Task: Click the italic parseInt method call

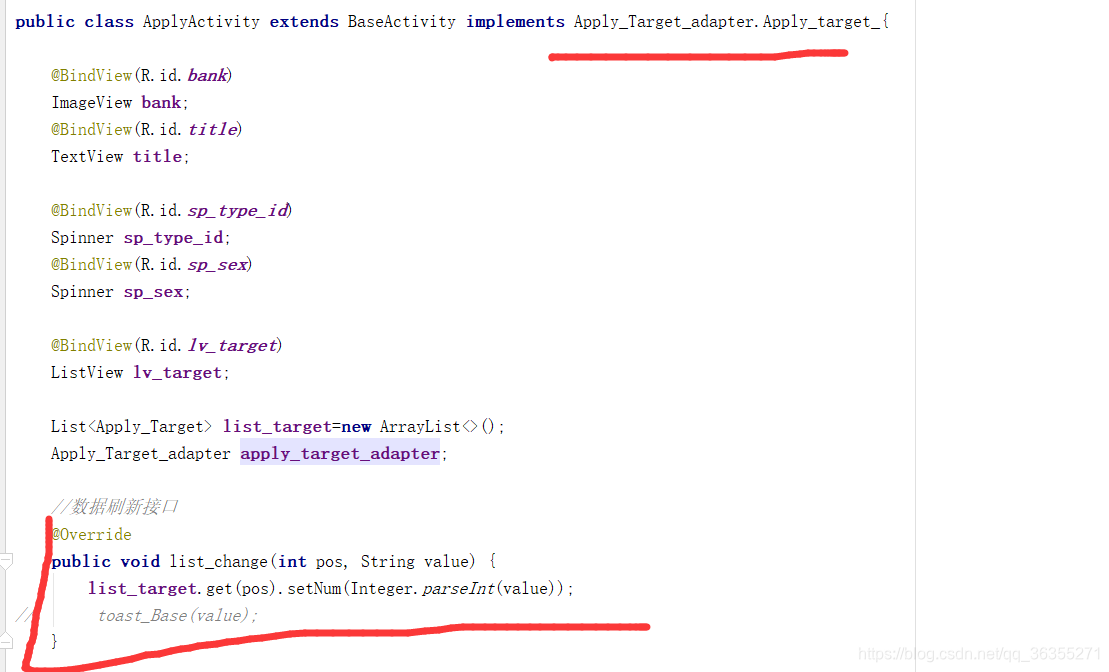Action: click(x=458, y=589)
